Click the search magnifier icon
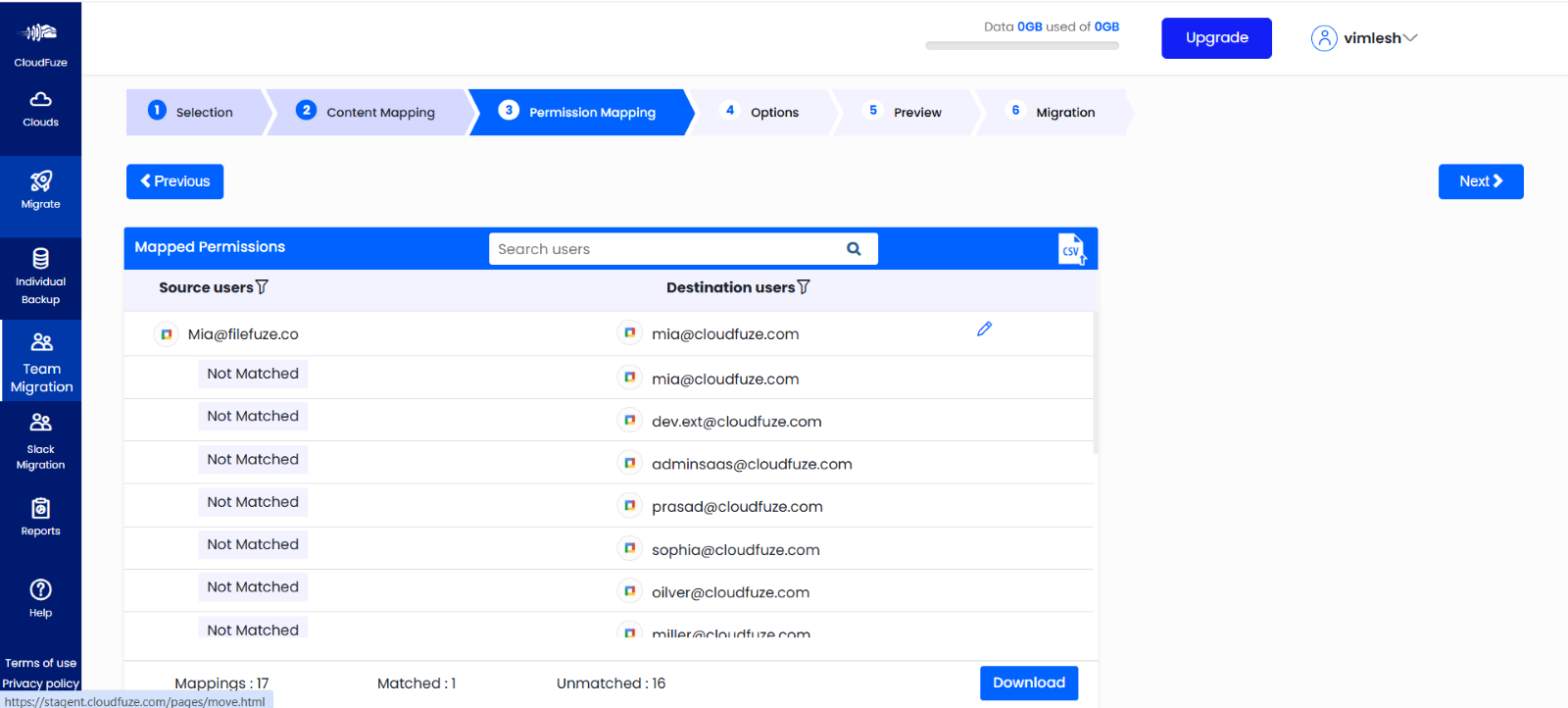 (854, 249)
